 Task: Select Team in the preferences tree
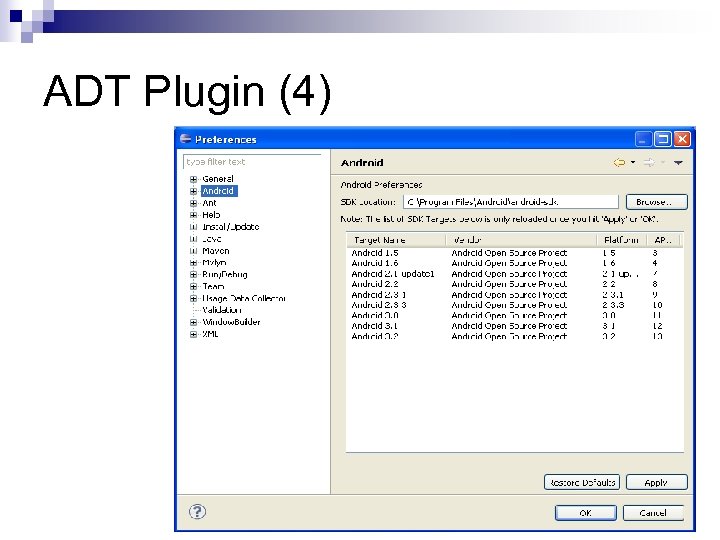coord(213,286)
